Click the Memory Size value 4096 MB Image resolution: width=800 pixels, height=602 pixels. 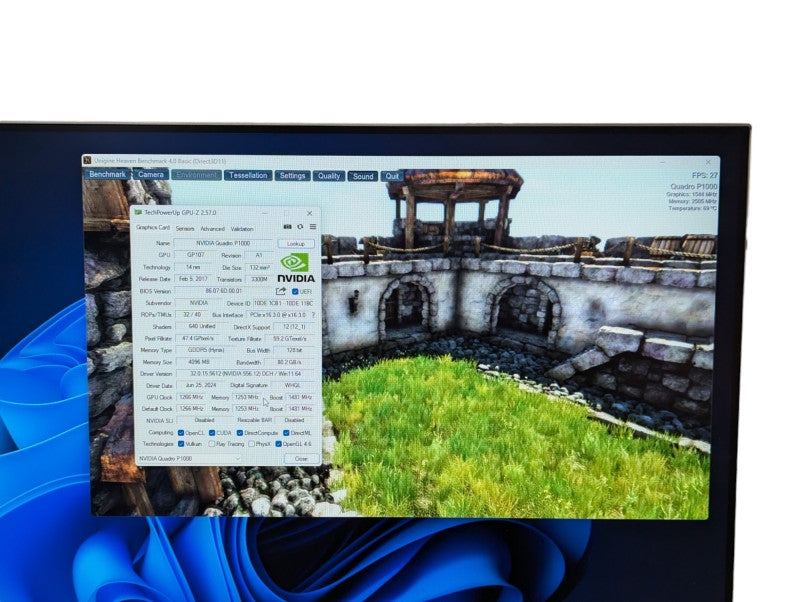[x=198, y=362]
